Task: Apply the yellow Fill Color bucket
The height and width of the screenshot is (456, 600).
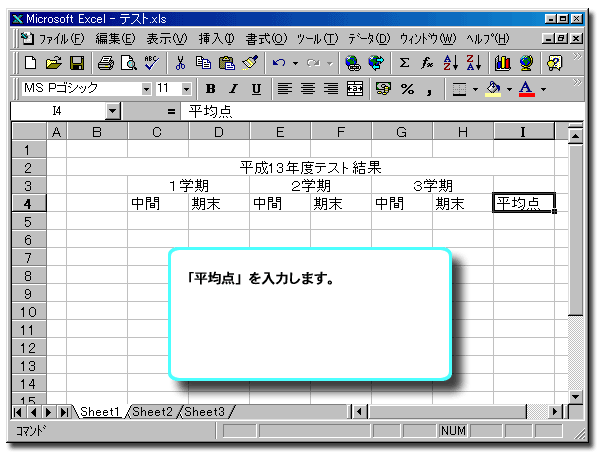Action: tap(493, 89)
